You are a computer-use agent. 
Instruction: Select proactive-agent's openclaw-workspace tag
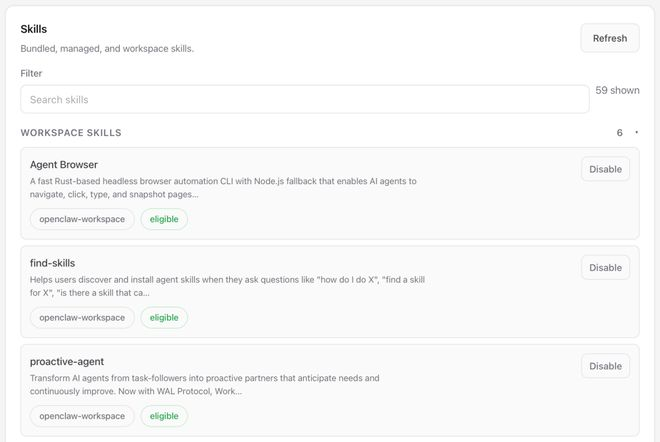click(x=82, y=416)
